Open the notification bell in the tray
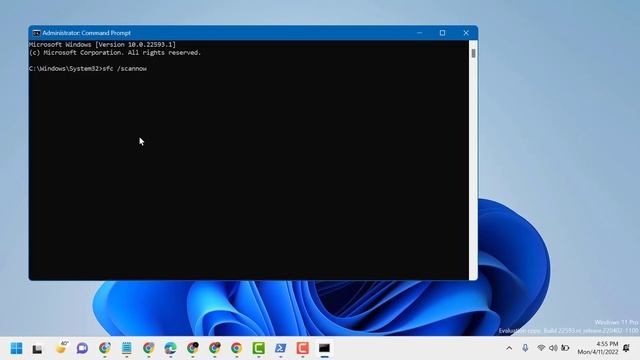640x360 pixels. [x=627, y=348]
